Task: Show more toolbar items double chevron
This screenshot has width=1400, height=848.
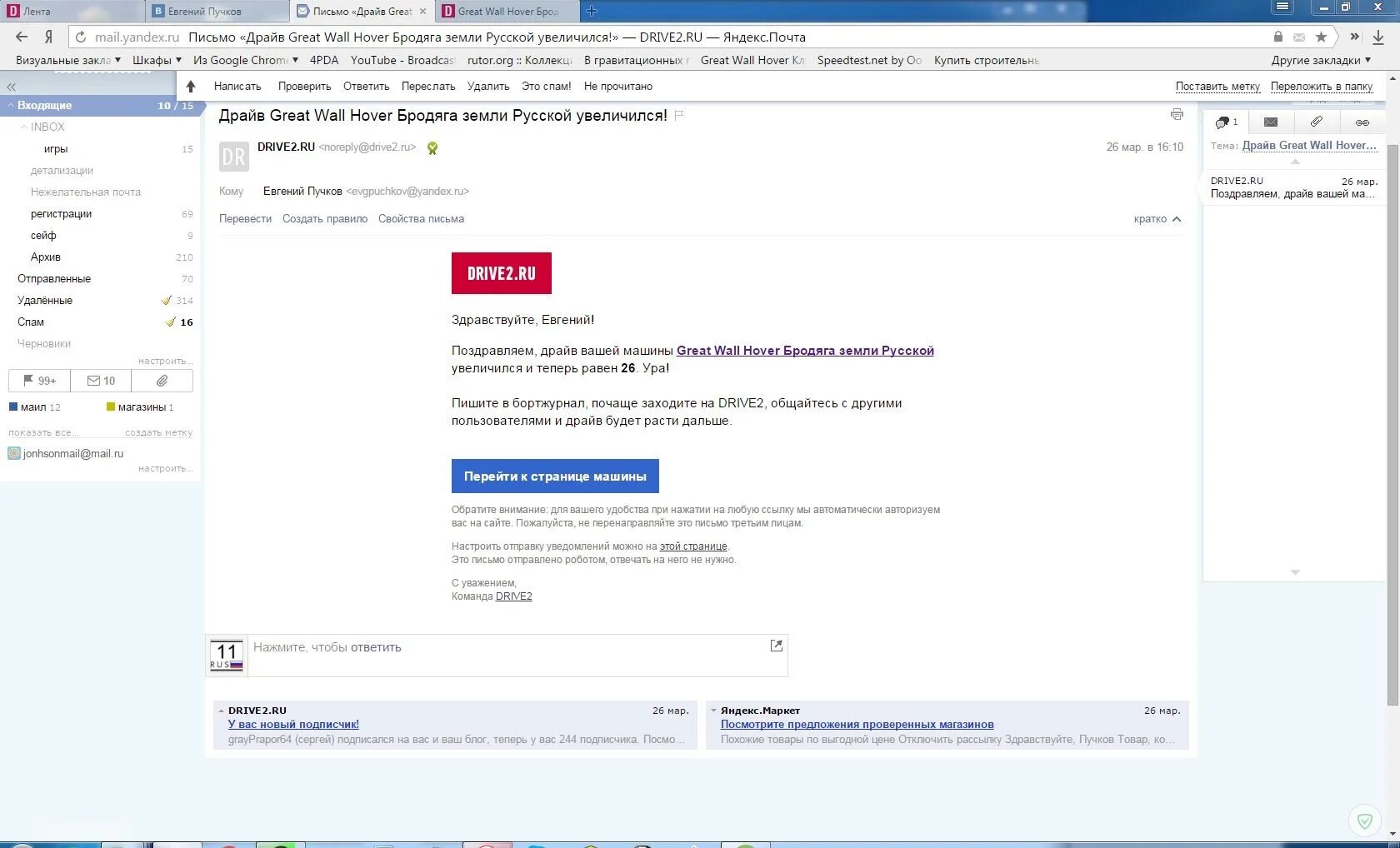Action: click(1354, 37)
